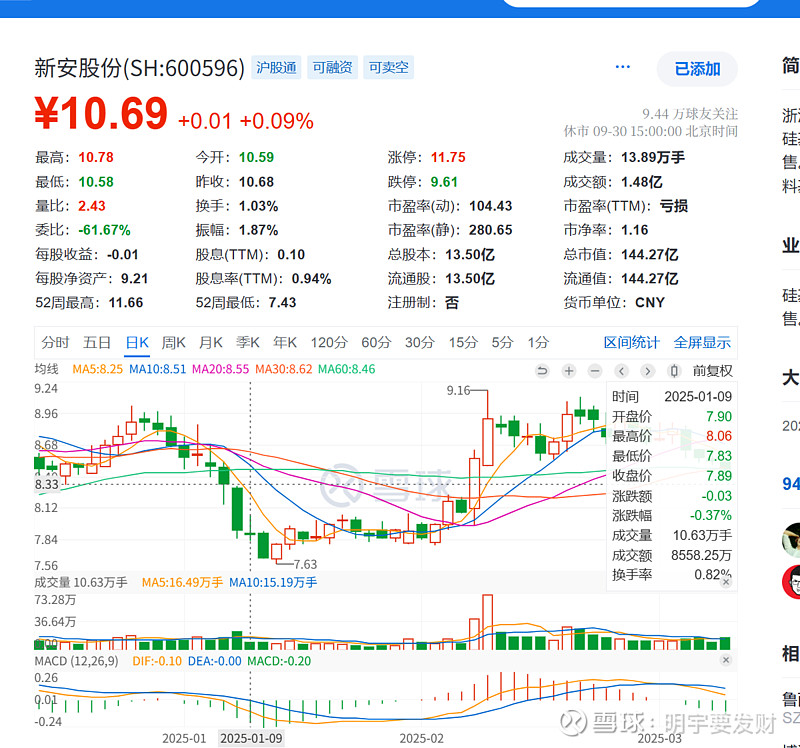Image resolution: width=800 pixels, height=748 pixels.
Task: Click the MACD (12,26,9) label
Action: (x=77, y=661)
